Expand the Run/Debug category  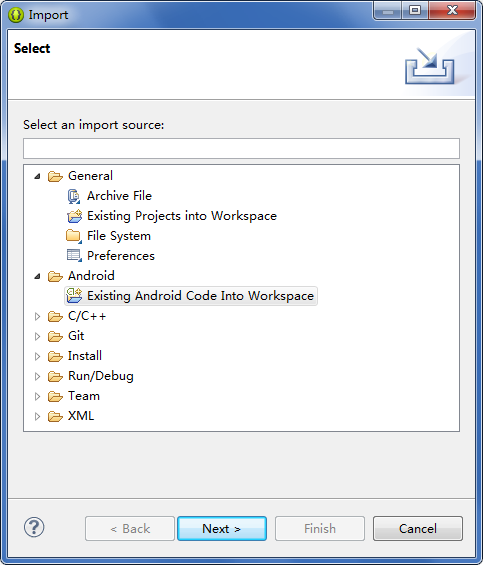(x=37, y=377)
